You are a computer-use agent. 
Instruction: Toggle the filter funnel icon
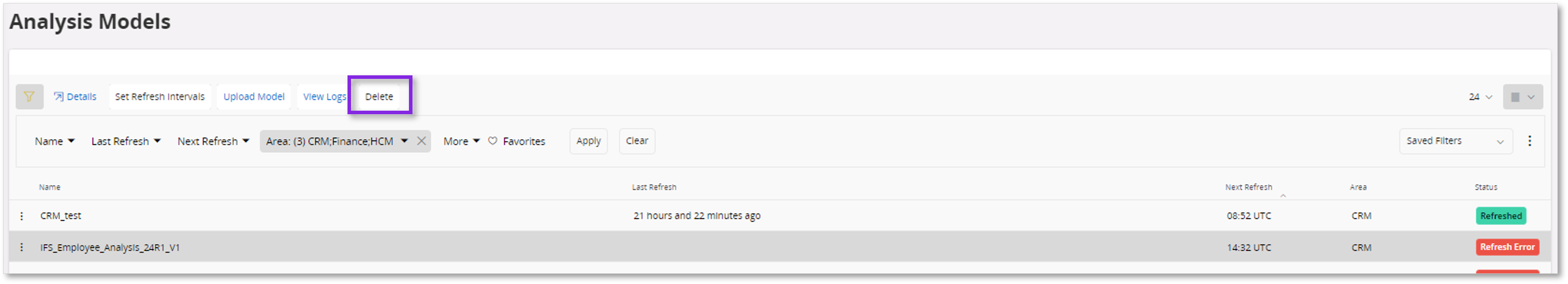click(x=29, y=97)
